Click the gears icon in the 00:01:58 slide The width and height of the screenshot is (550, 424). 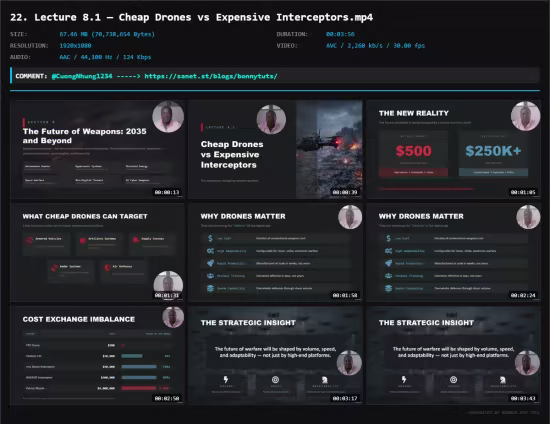click(210, 251)
